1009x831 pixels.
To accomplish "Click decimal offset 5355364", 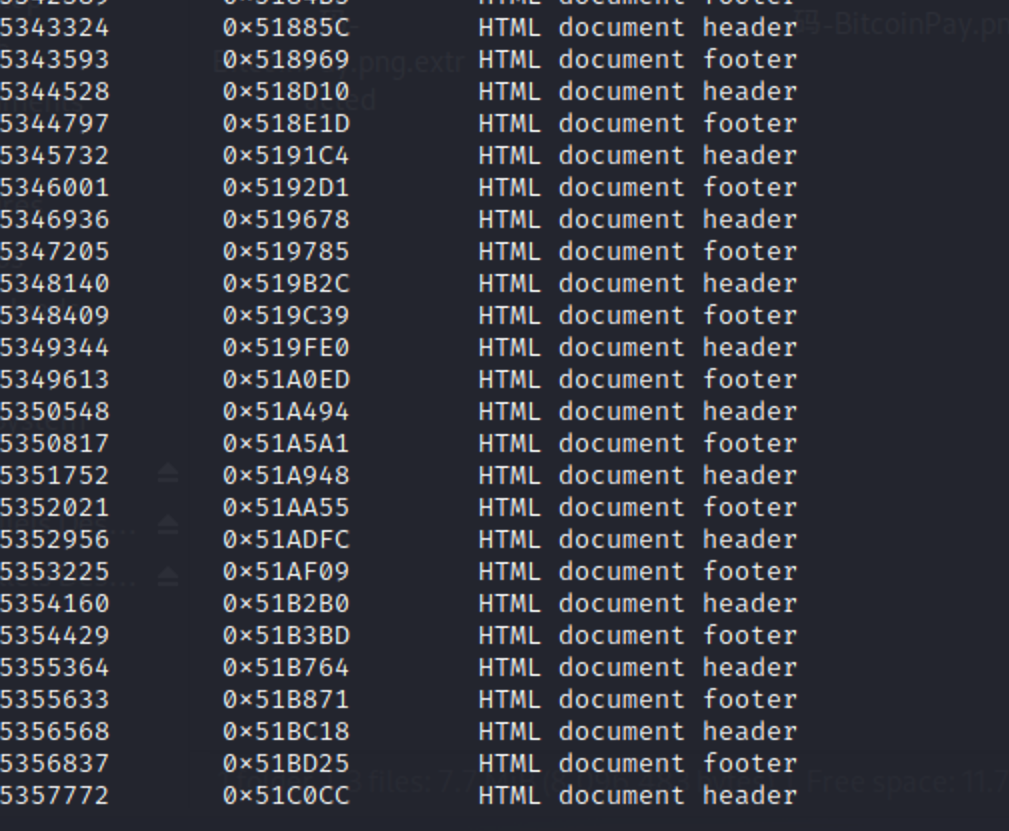I will pyautogui.click(x=54, y=667).
